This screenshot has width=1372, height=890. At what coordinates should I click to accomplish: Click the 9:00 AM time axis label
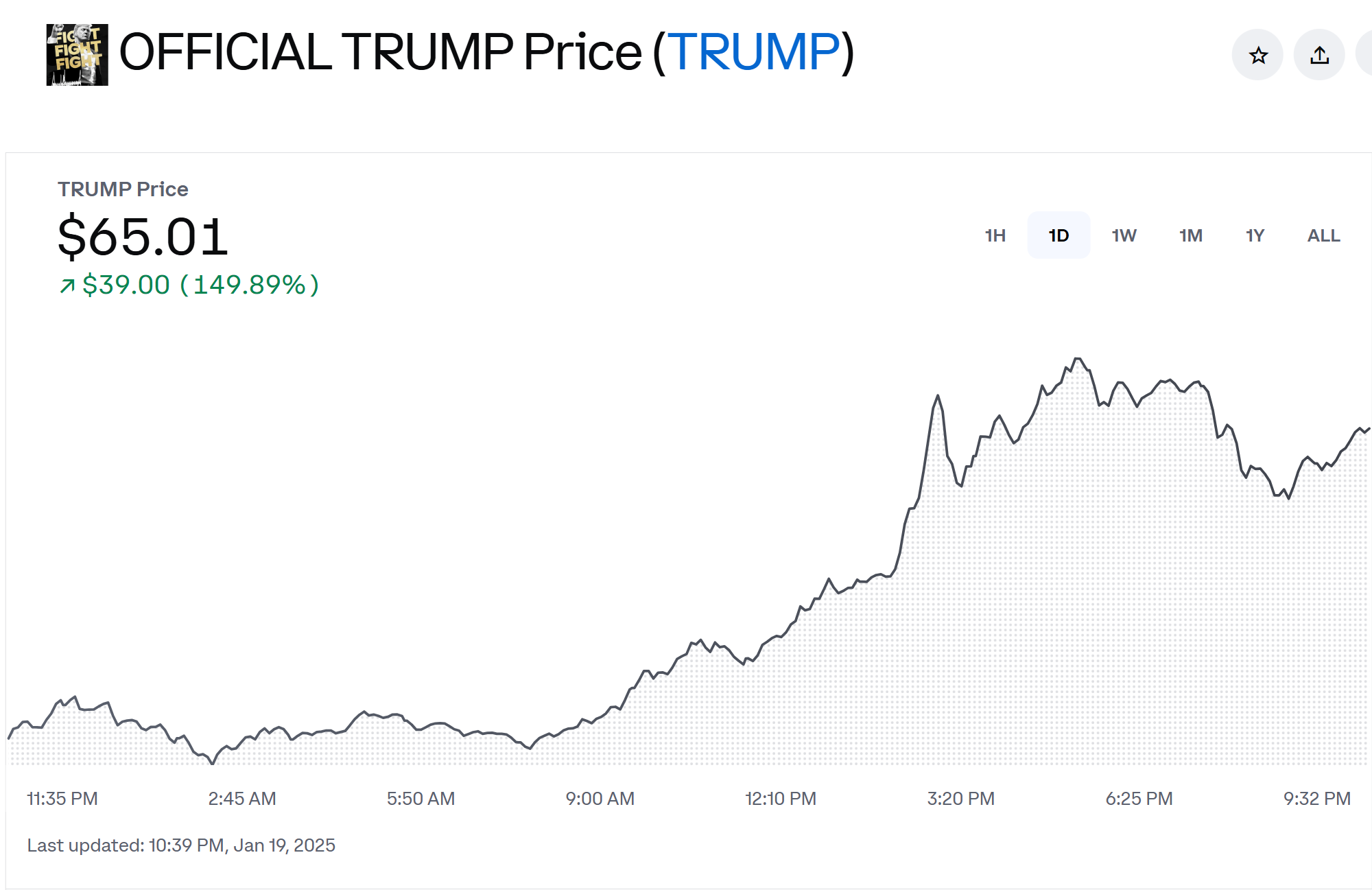600,799
